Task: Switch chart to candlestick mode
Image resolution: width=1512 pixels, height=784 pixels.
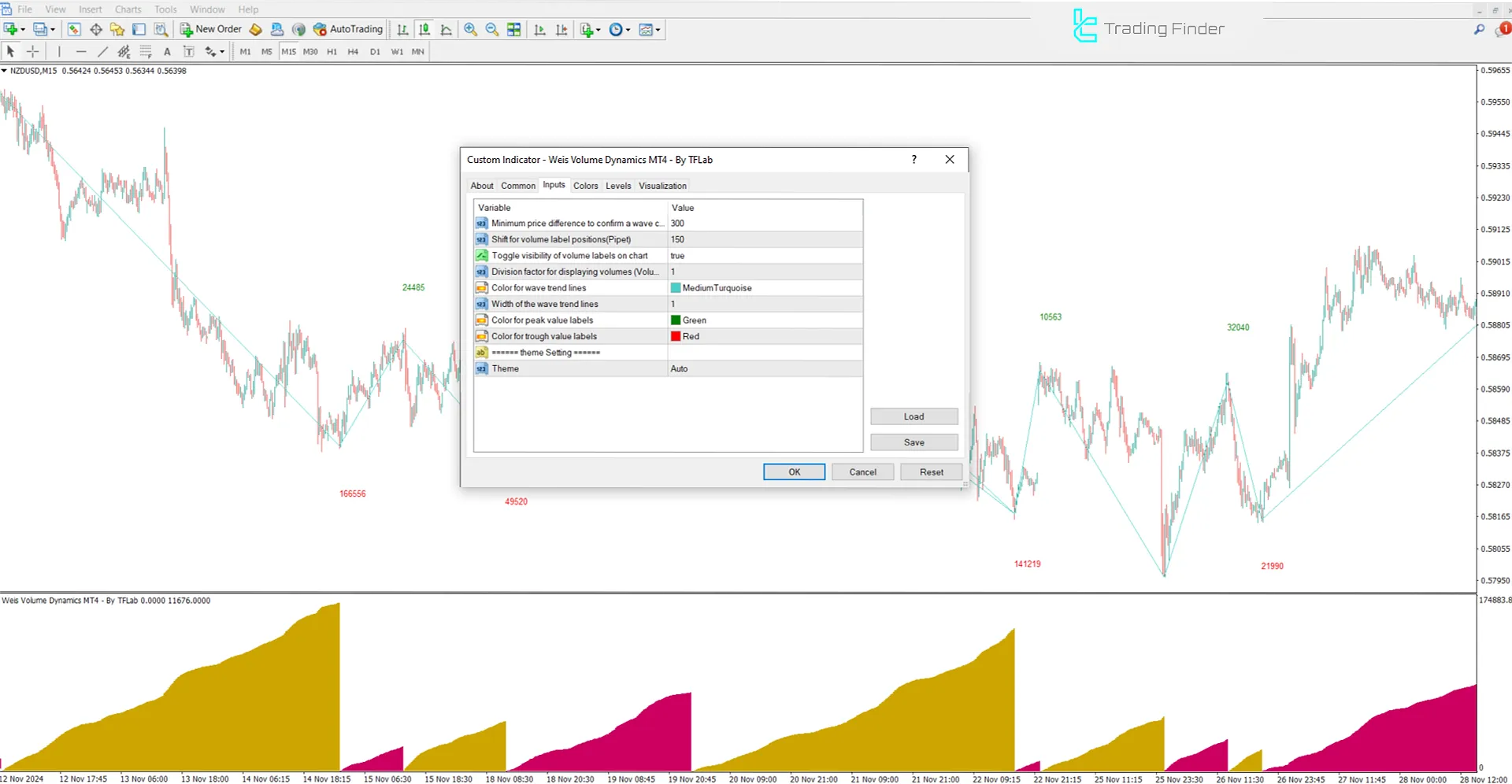Action: click(424, 29)
